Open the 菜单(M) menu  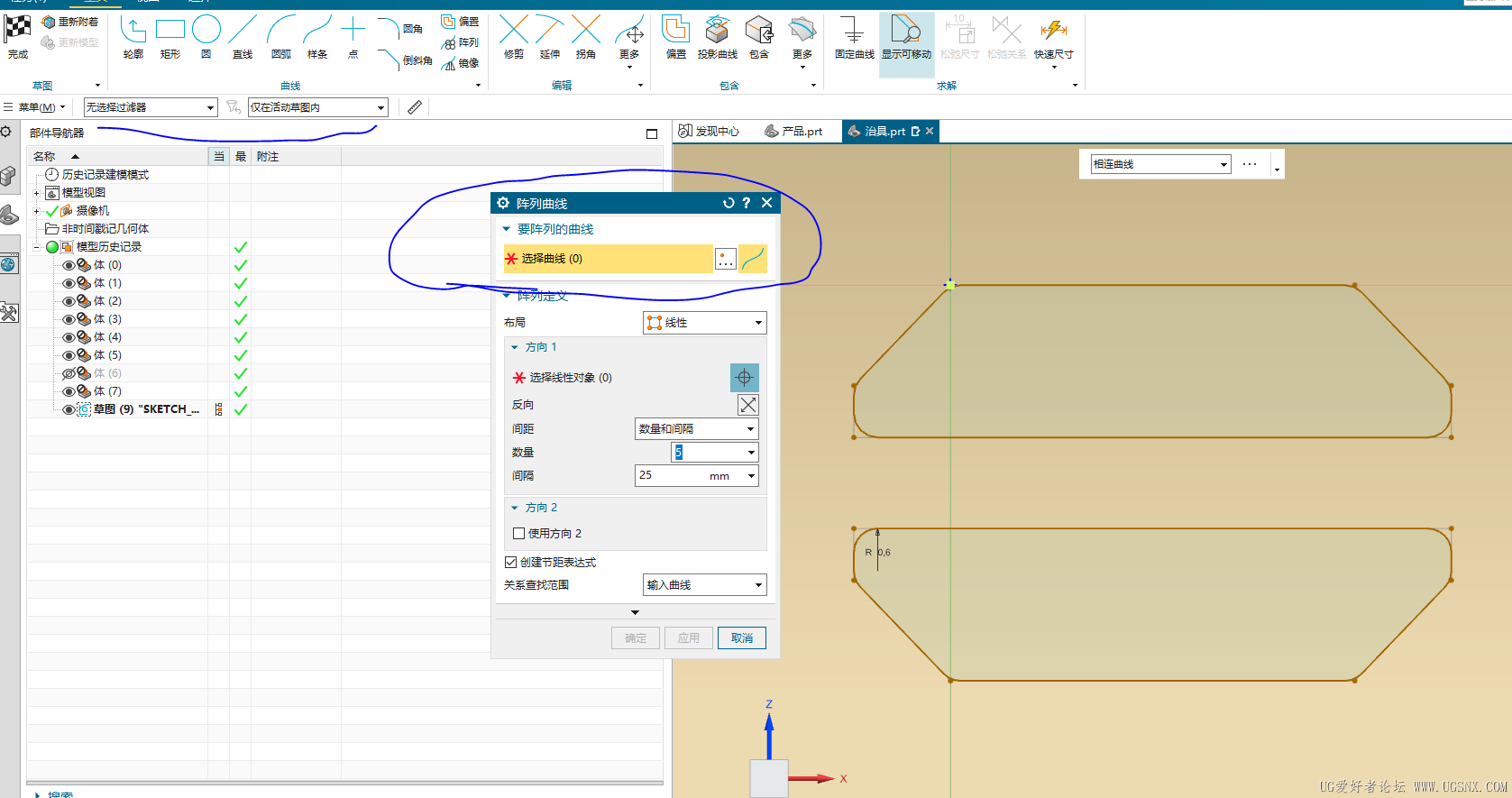point(36,107)
